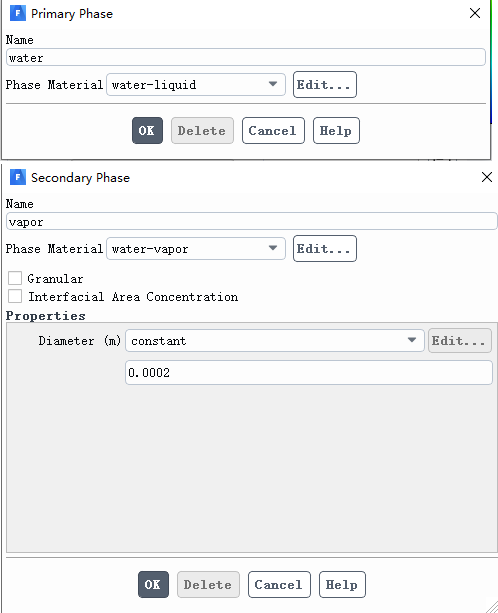Toggle Interfacial Area Concentration checkbox

click(x=15, y=296)
